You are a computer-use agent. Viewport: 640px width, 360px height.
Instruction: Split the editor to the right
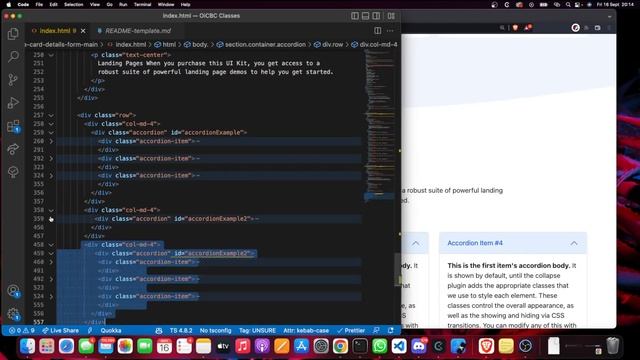click(378, 31)
